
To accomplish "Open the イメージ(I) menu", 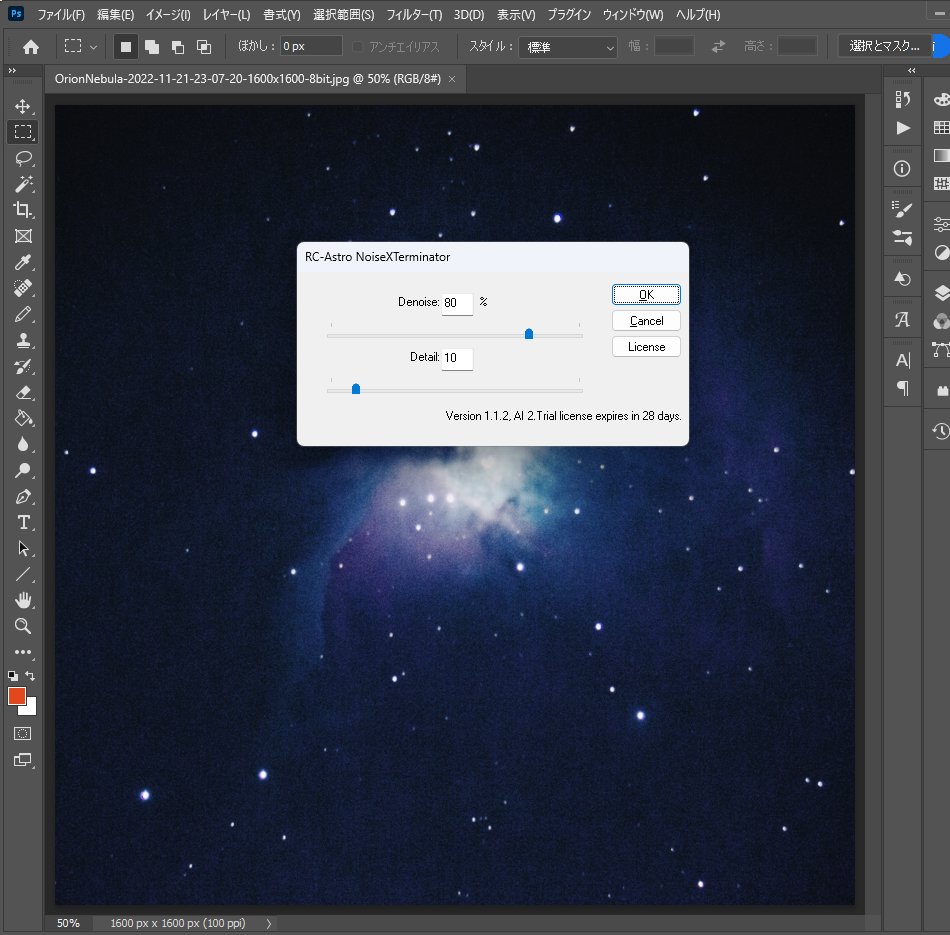I will coord(168,15).
